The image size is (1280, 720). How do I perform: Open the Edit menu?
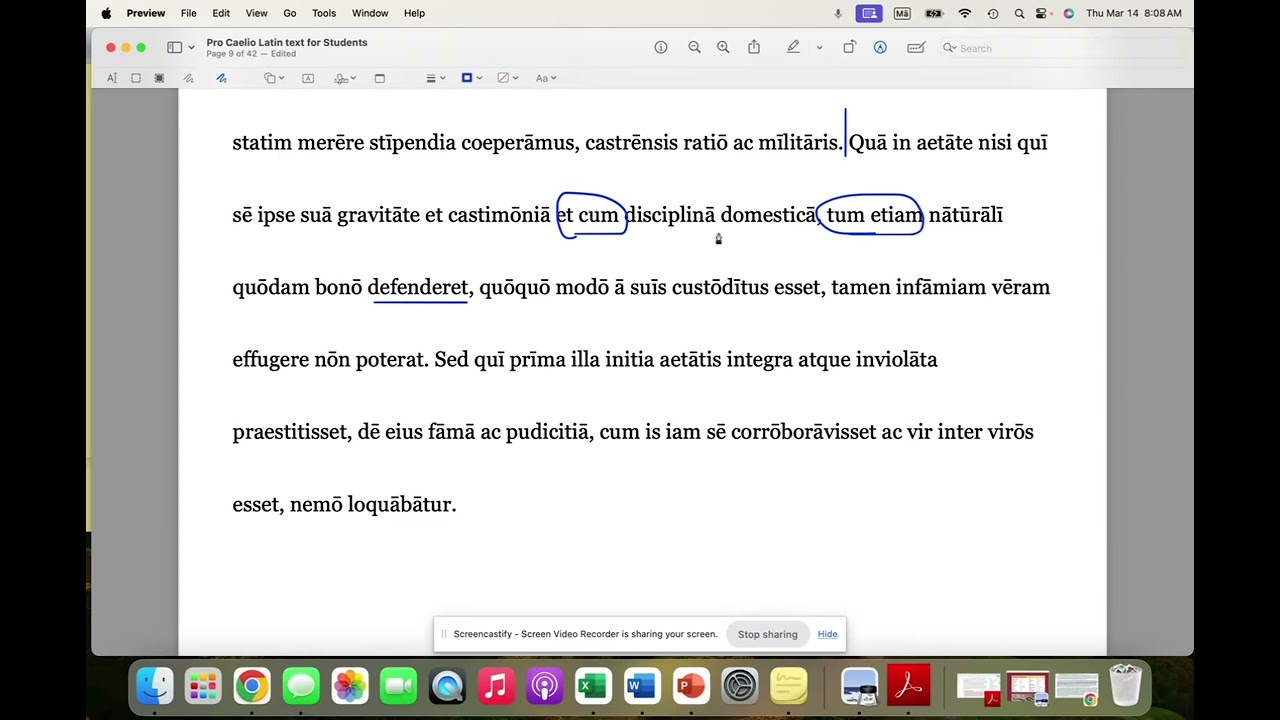click(221, 13)
